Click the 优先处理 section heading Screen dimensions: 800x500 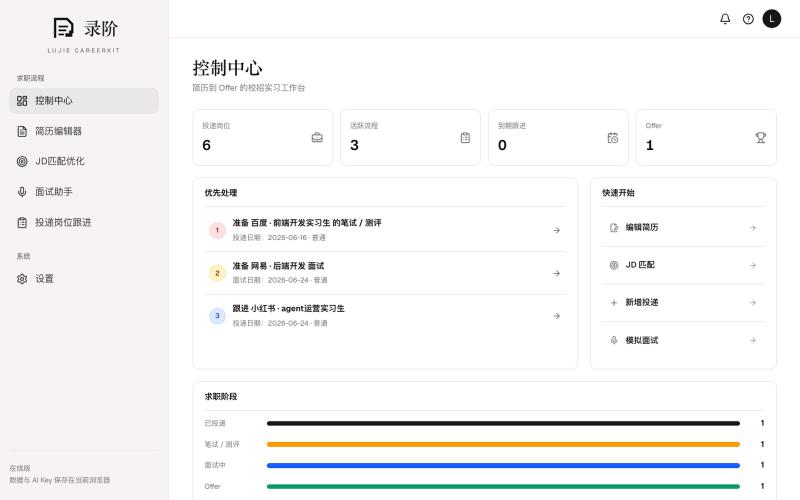pos(221,193)
